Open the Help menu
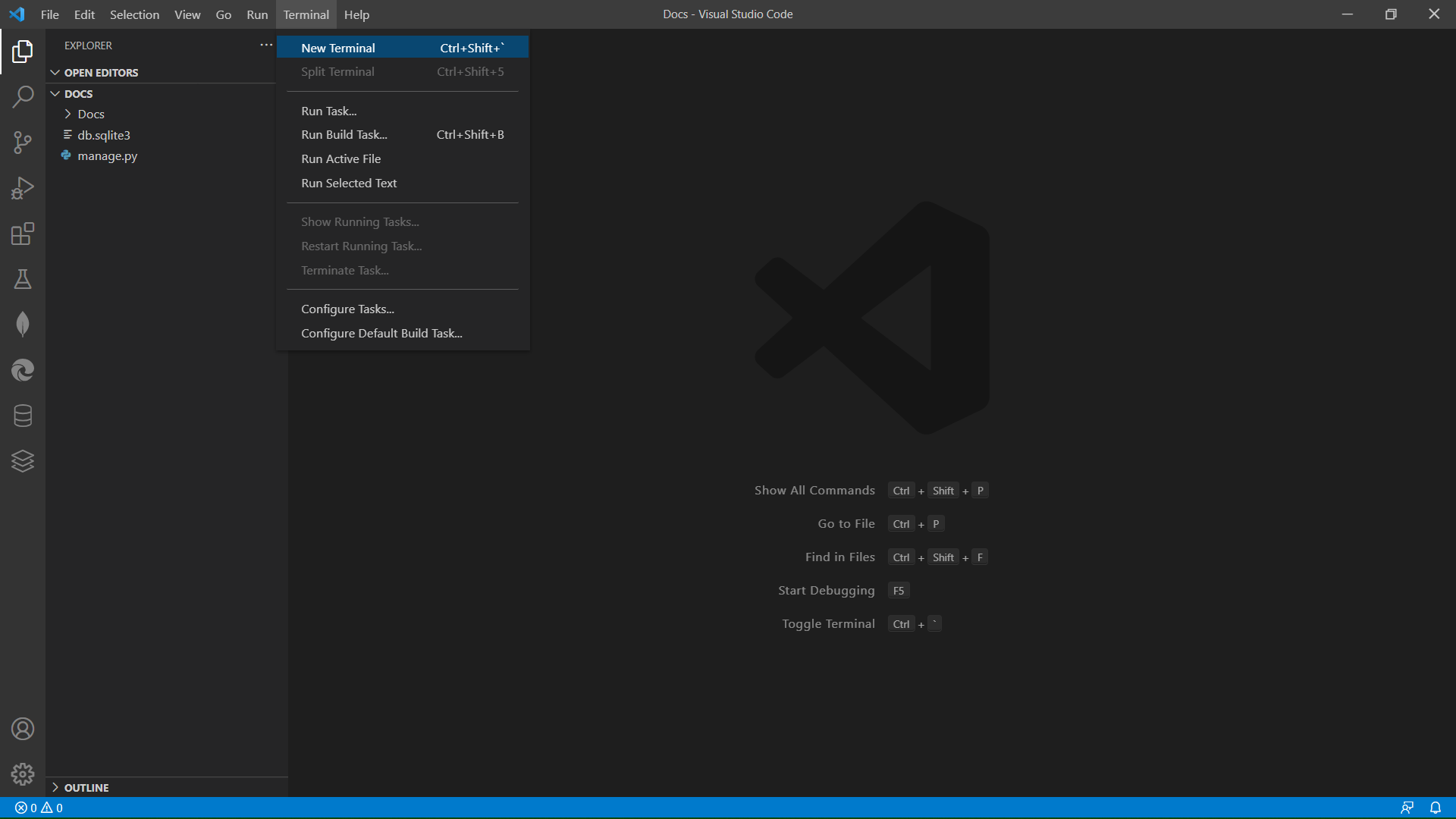Image resolution: width=1456 pixels, height=819 pixels. [356, 14]
